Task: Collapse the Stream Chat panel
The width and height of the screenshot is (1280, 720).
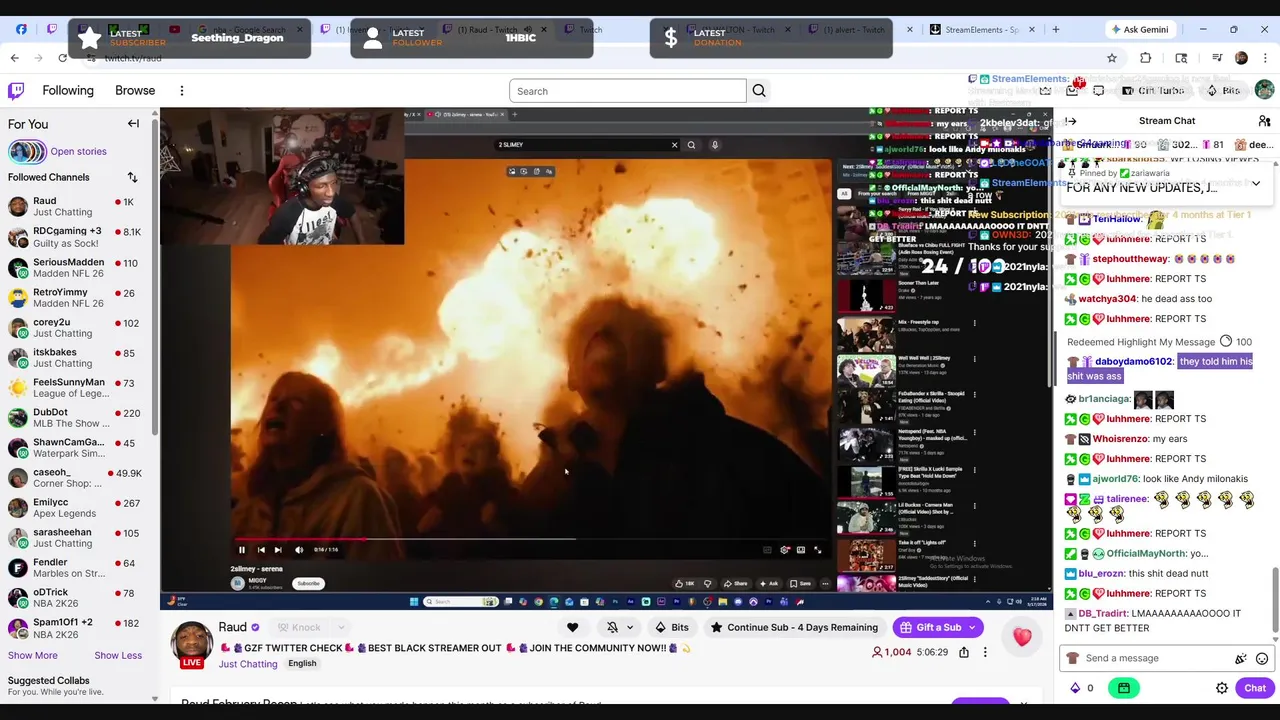Action: click(1071, 121)
